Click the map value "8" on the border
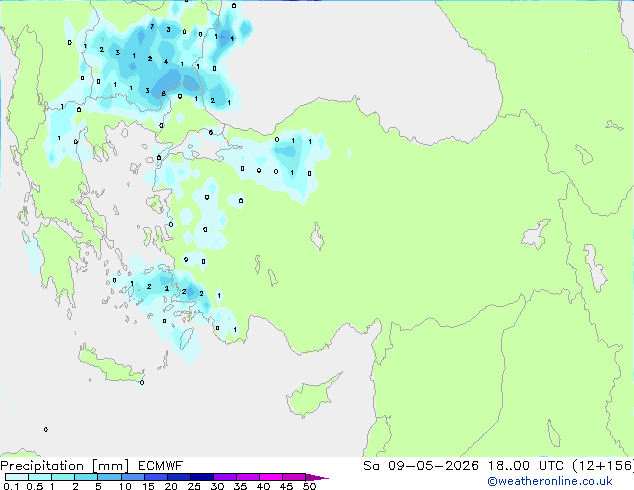This screenshot has width=634, height=490. coord(163,94)
